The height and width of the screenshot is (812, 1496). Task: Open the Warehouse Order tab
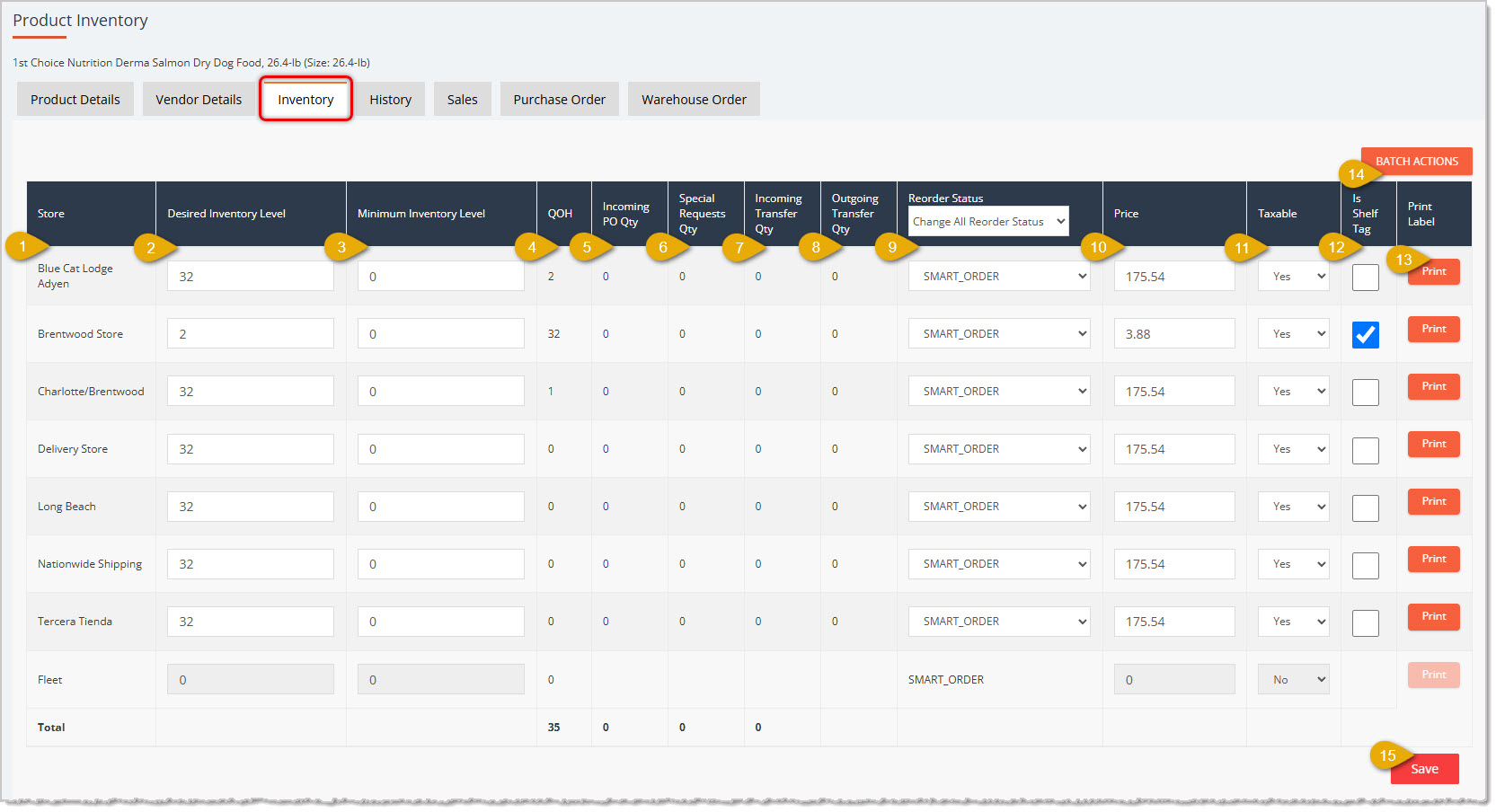pos(695,100)
